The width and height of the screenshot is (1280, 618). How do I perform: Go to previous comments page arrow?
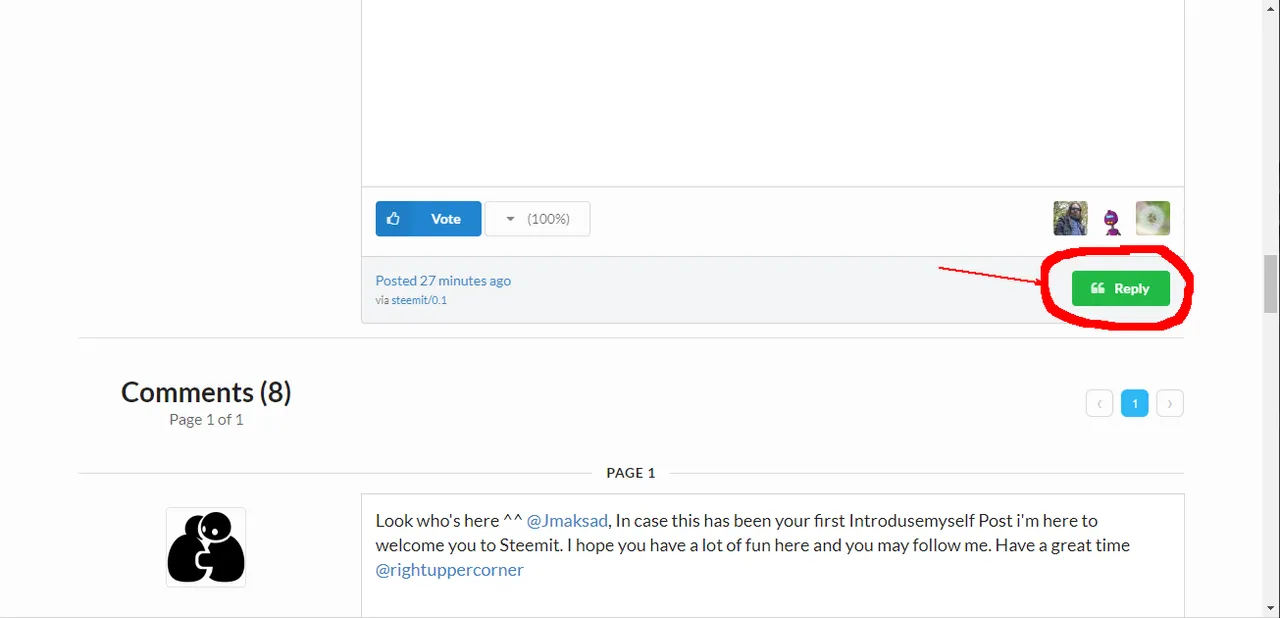coord(1099,403)
